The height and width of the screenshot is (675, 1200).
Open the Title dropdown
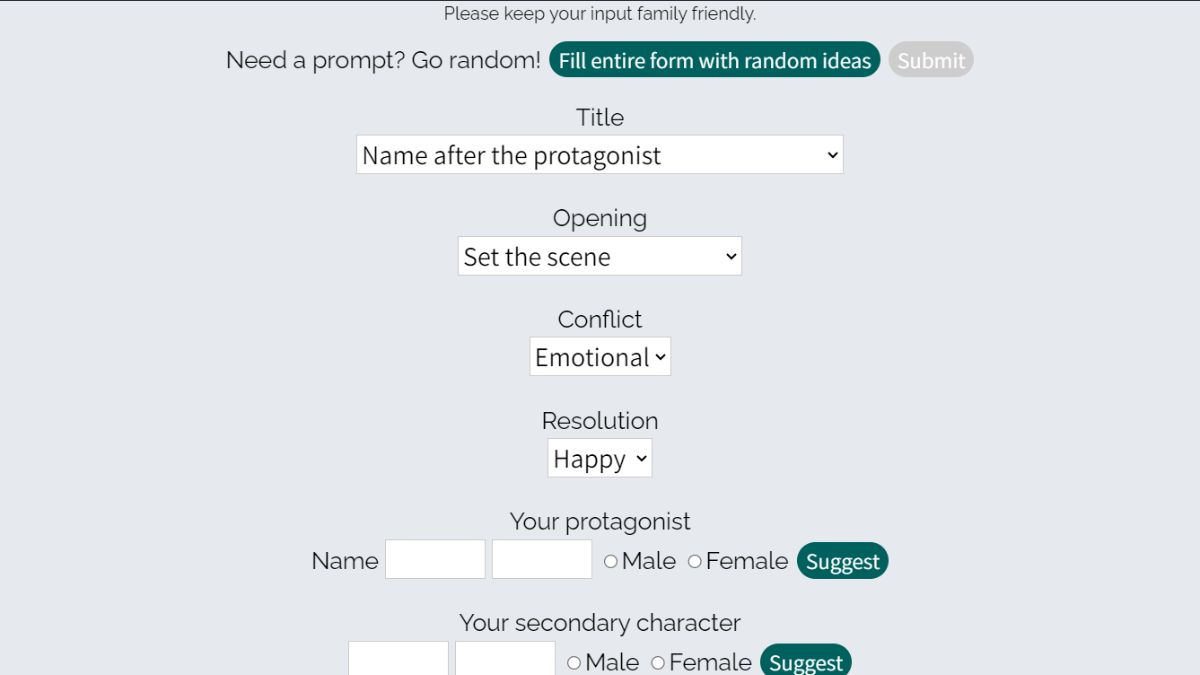(599, 154)
